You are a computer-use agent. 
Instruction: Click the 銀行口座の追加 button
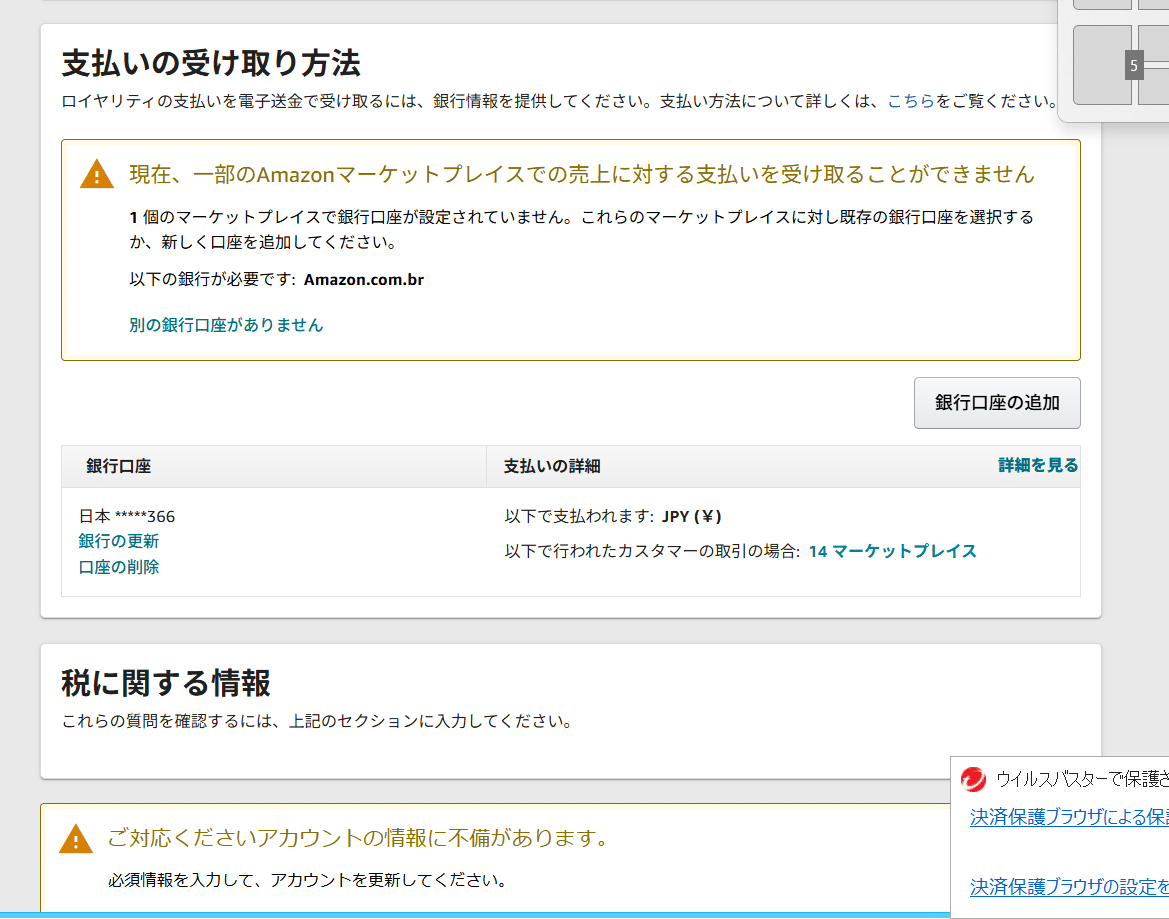[x=997, y=403]
